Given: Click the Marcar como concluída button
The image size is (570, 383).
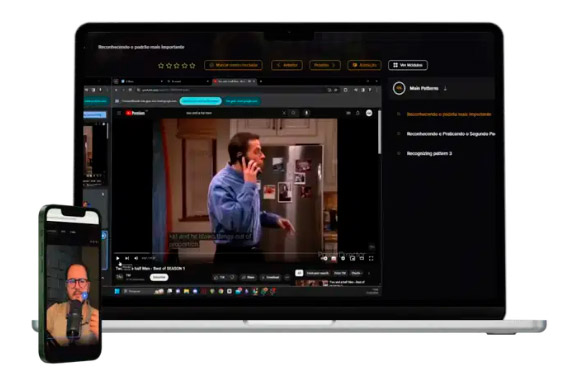Looking at the screenshot, I should click(x=233, y=65).
